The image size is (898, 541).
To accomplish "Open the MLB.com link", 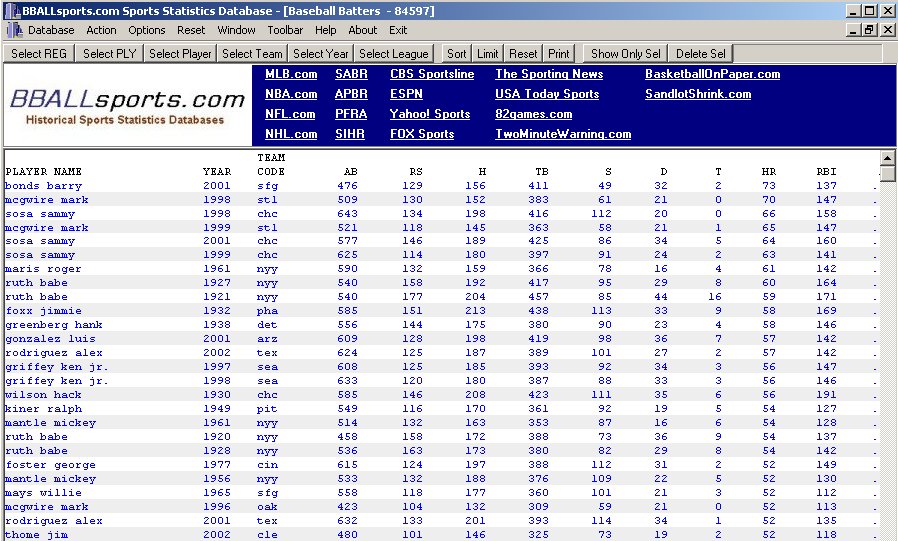I will [x=291, y=74].
